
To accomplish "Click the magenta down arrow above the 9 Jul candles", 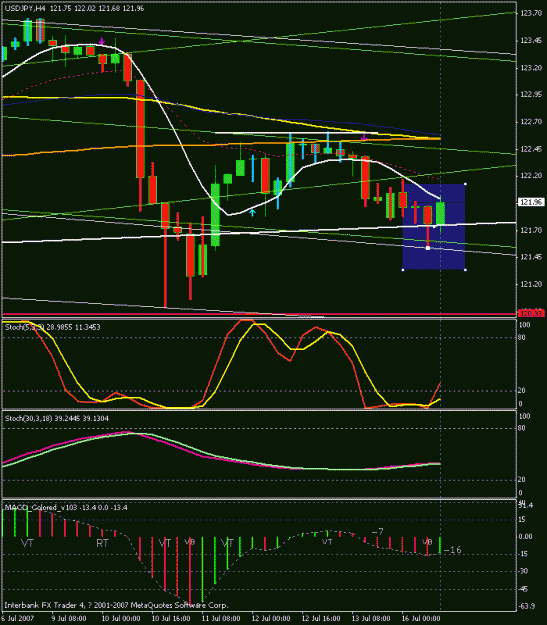I will tap(102, 41).
